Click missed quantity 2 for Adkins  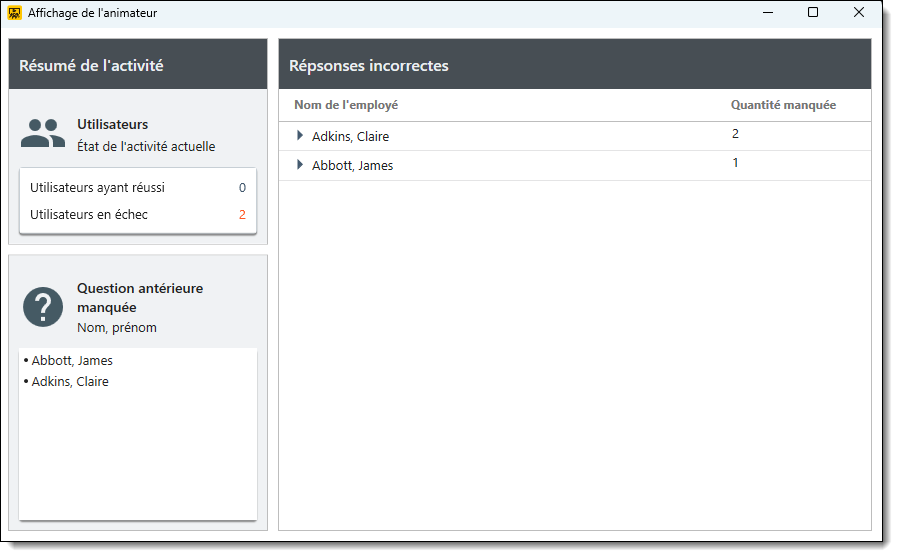[x=735, y=134]
